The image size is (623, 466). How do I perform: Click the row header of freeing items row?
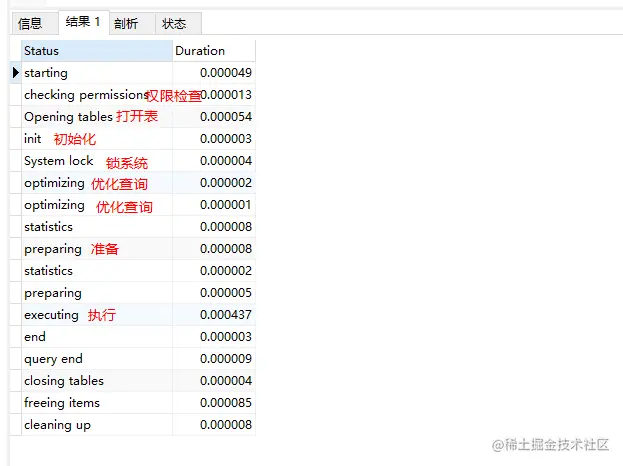tap(15, 402)
